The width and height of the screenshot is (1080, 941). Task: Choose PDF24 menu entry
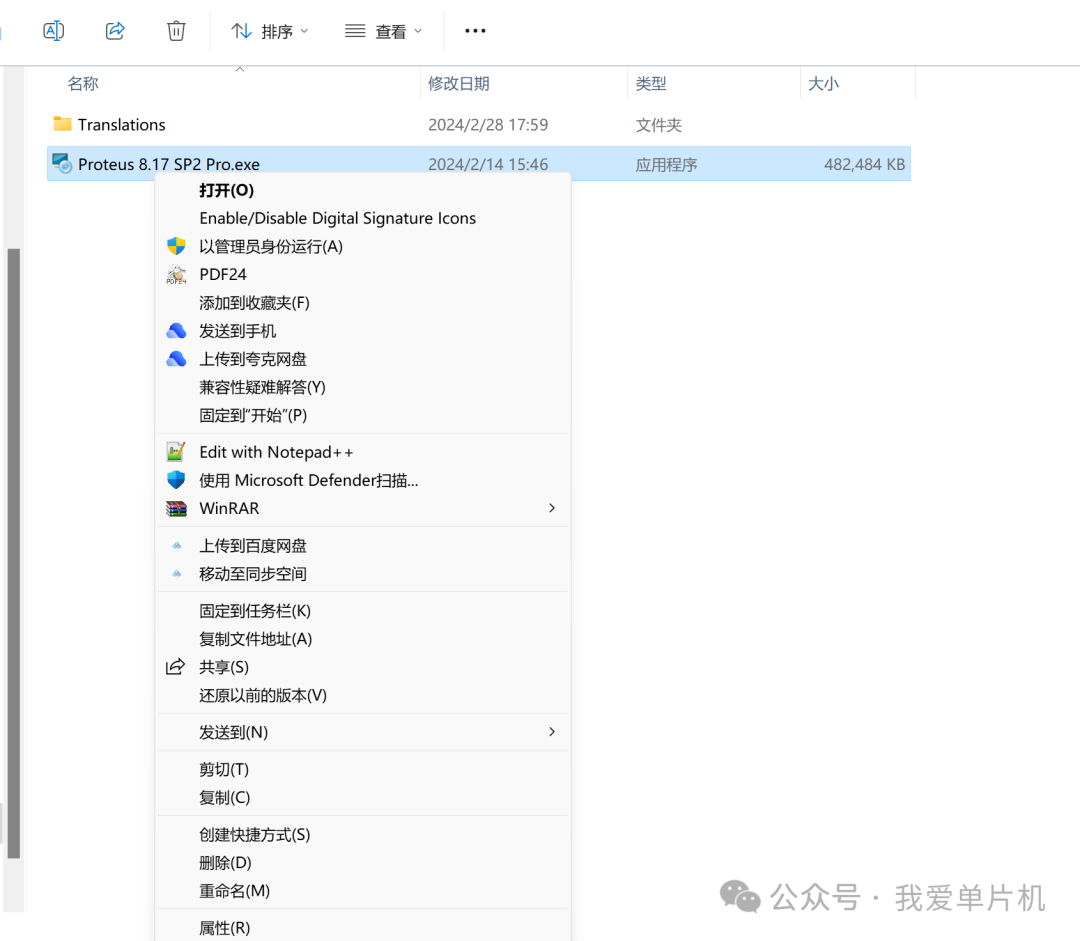pos(222,274)
